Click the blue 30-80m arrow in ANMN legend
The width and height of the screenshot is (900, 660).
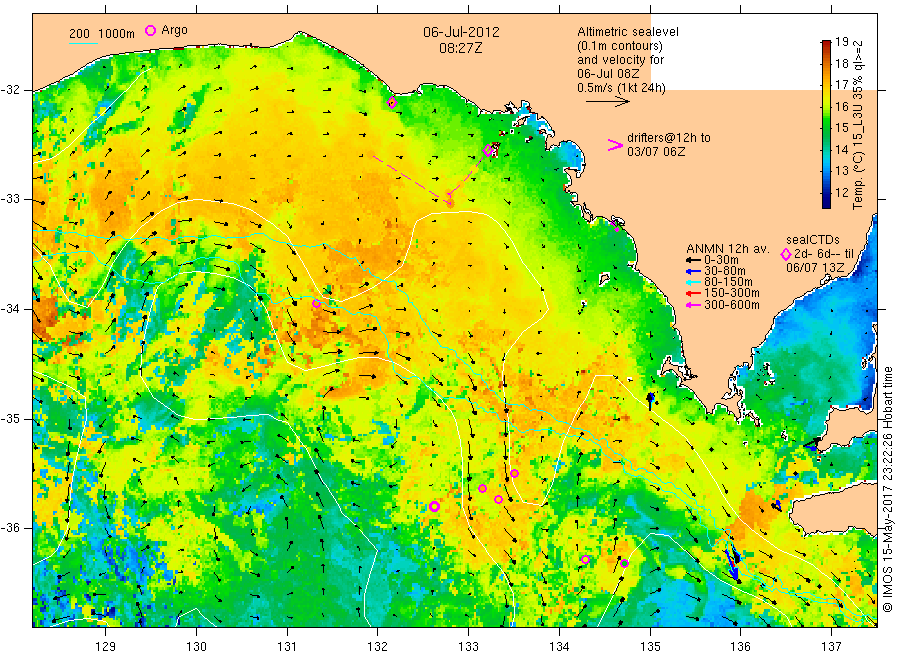694,271
